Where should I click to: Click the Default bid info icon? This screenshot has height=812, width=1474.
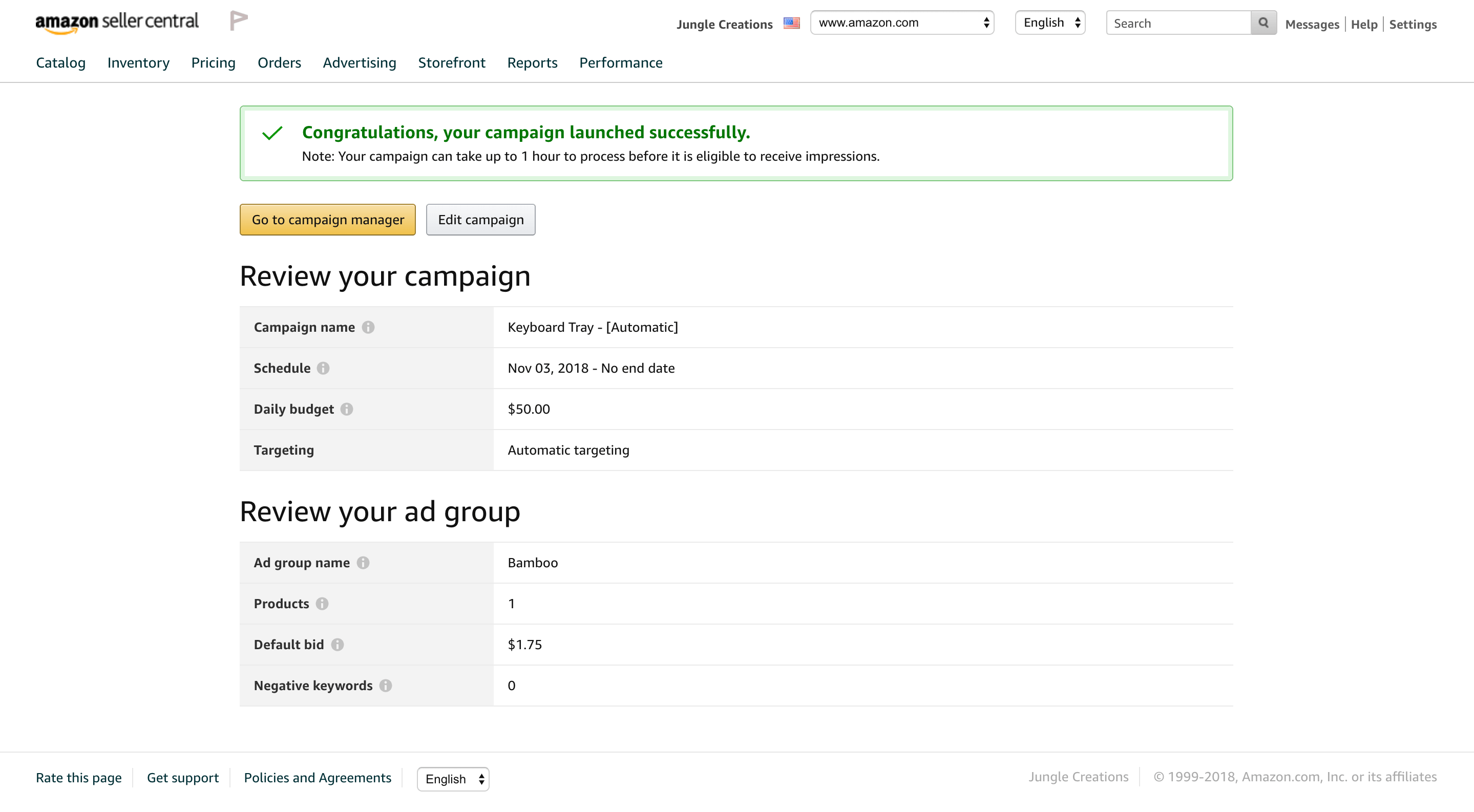pyautogui.click(x=338, y=645)
